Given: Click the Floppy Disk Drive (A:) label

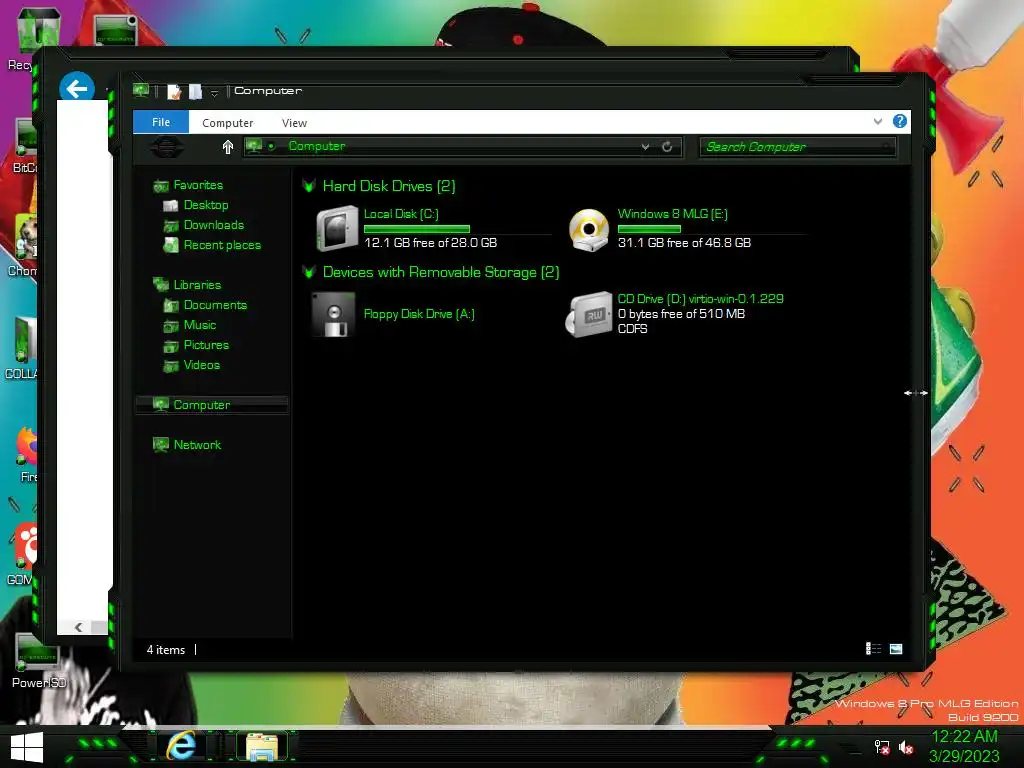Looking at the screenshot, I should [x=419, y=314].
